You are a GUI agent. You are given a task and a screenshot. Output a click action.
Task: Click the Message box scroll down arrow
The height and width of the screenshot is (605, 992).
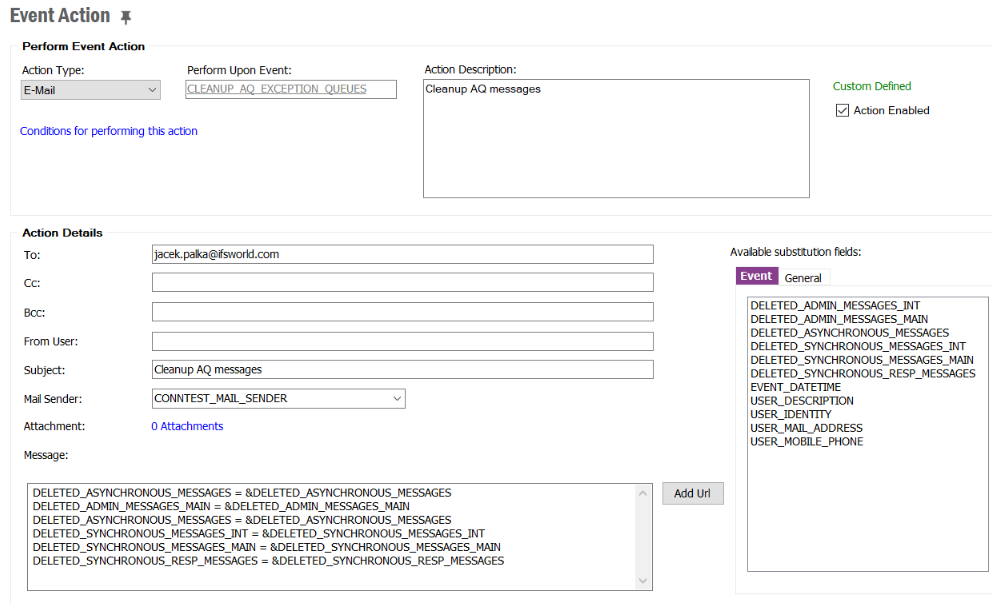click(x=644, y=581)
